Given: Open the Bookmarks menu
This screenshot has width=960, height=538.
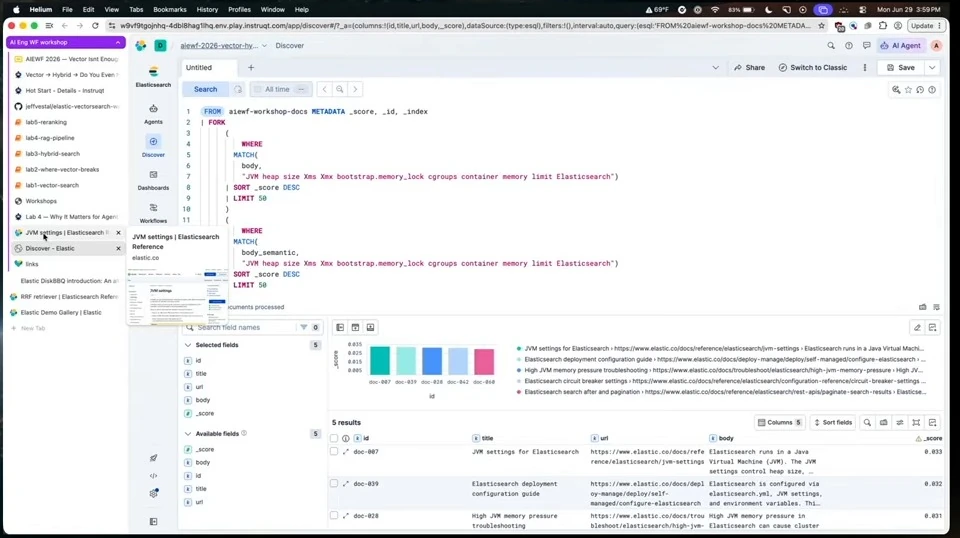Looking at the screenshot, I should point(170,10).
